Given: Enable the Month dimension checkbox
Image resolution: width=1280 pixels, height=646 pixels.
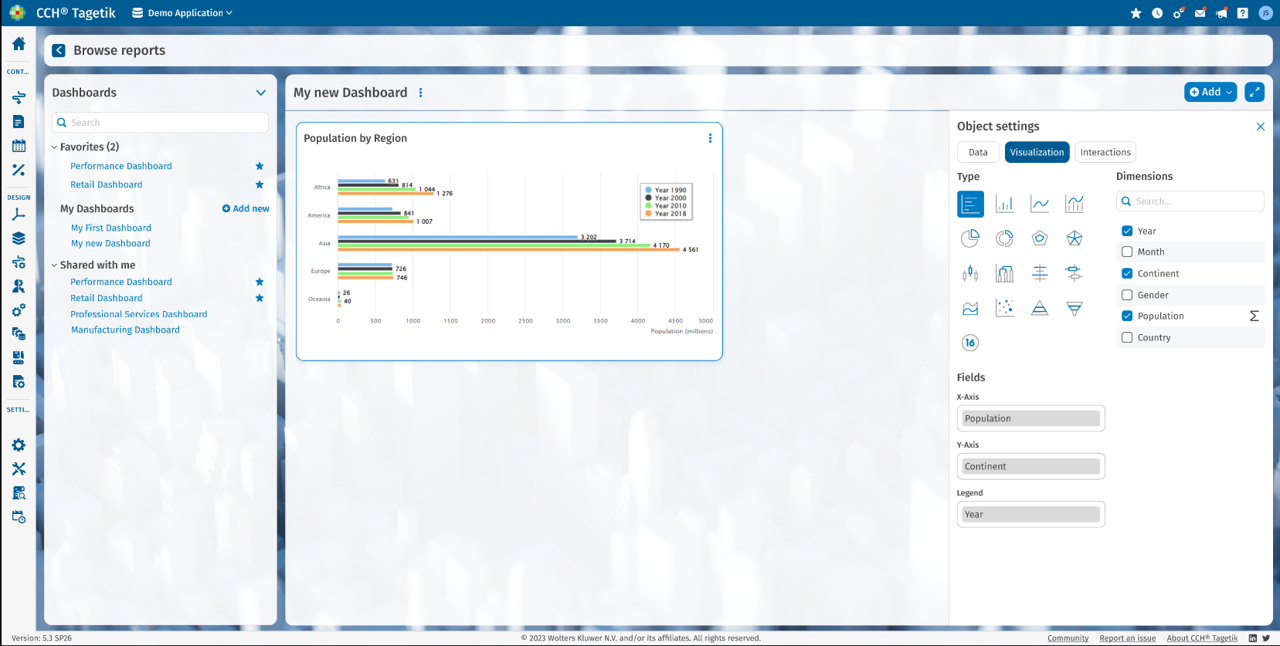Looking at the screenshot, I should pos(1127,252).
